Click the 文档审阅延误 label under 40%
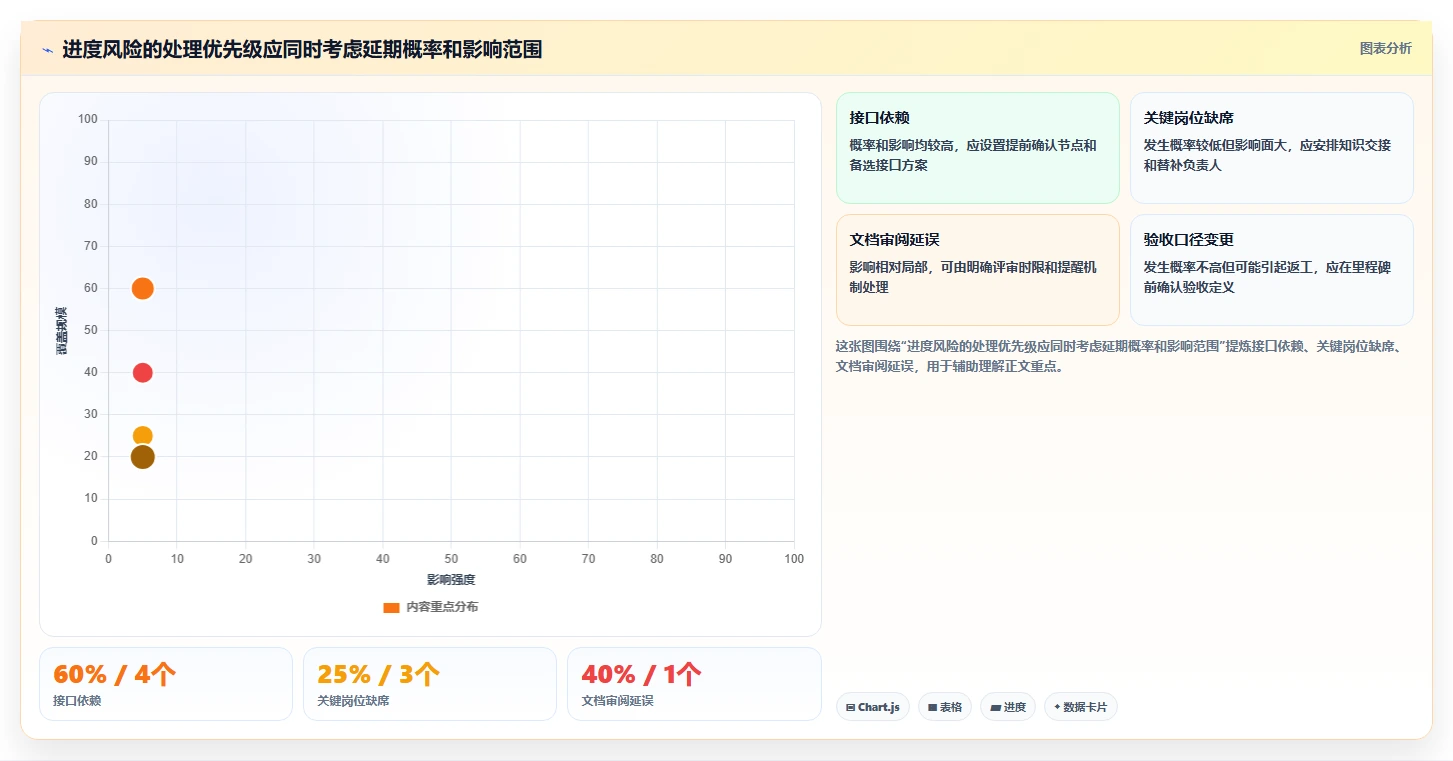This screenshot has height=761, width=1453. [x=617, y=701]
